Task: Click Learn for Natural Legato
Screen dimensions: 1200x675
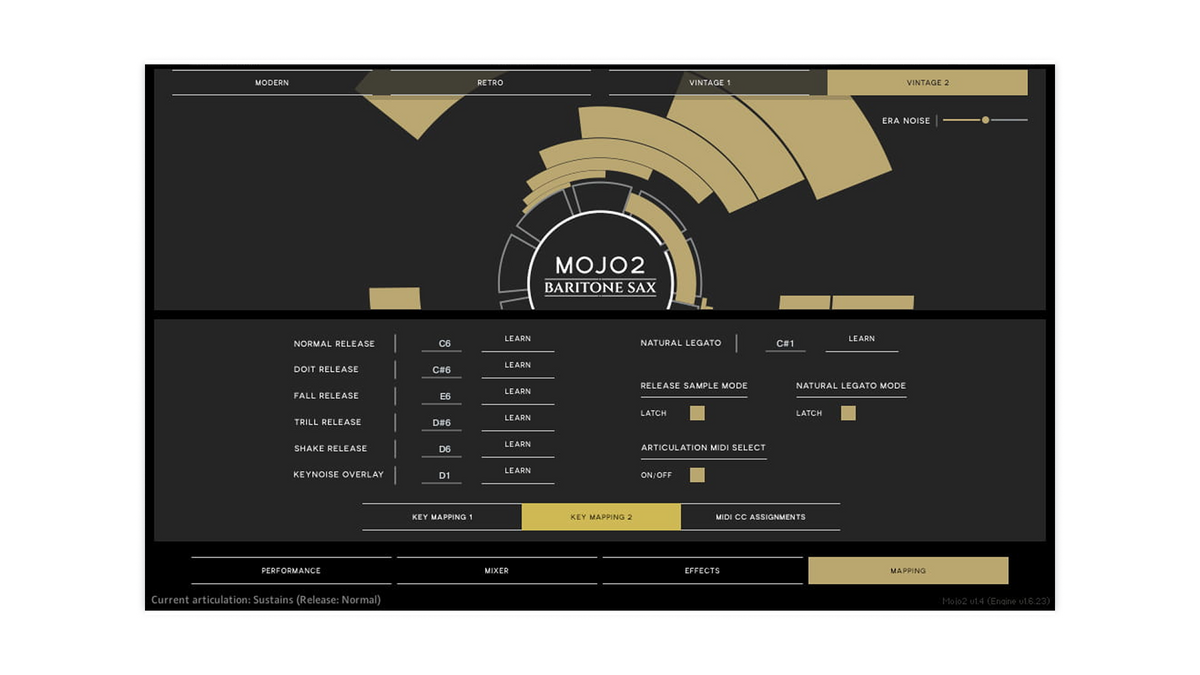Action: (862, 339)
